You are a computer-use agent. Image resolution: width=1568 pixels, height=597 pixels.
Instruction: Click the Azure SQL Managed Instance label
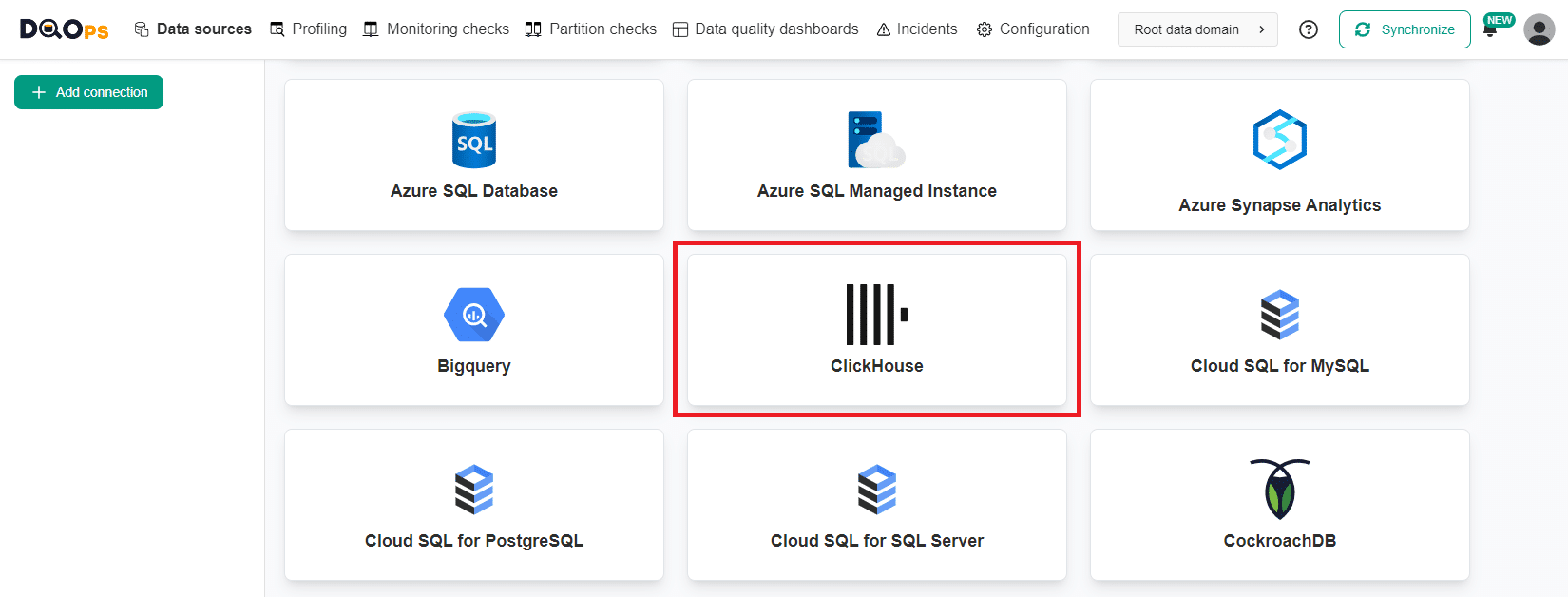click(877, 191)
